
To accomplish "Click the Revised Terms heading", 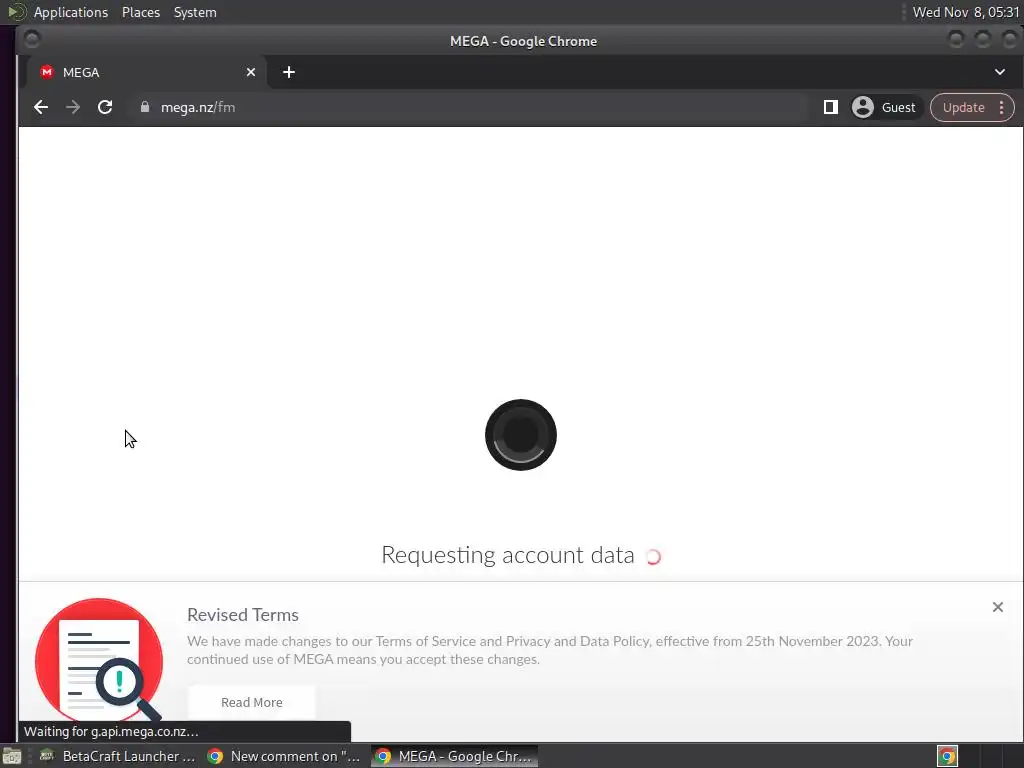I will click(242, 615).
